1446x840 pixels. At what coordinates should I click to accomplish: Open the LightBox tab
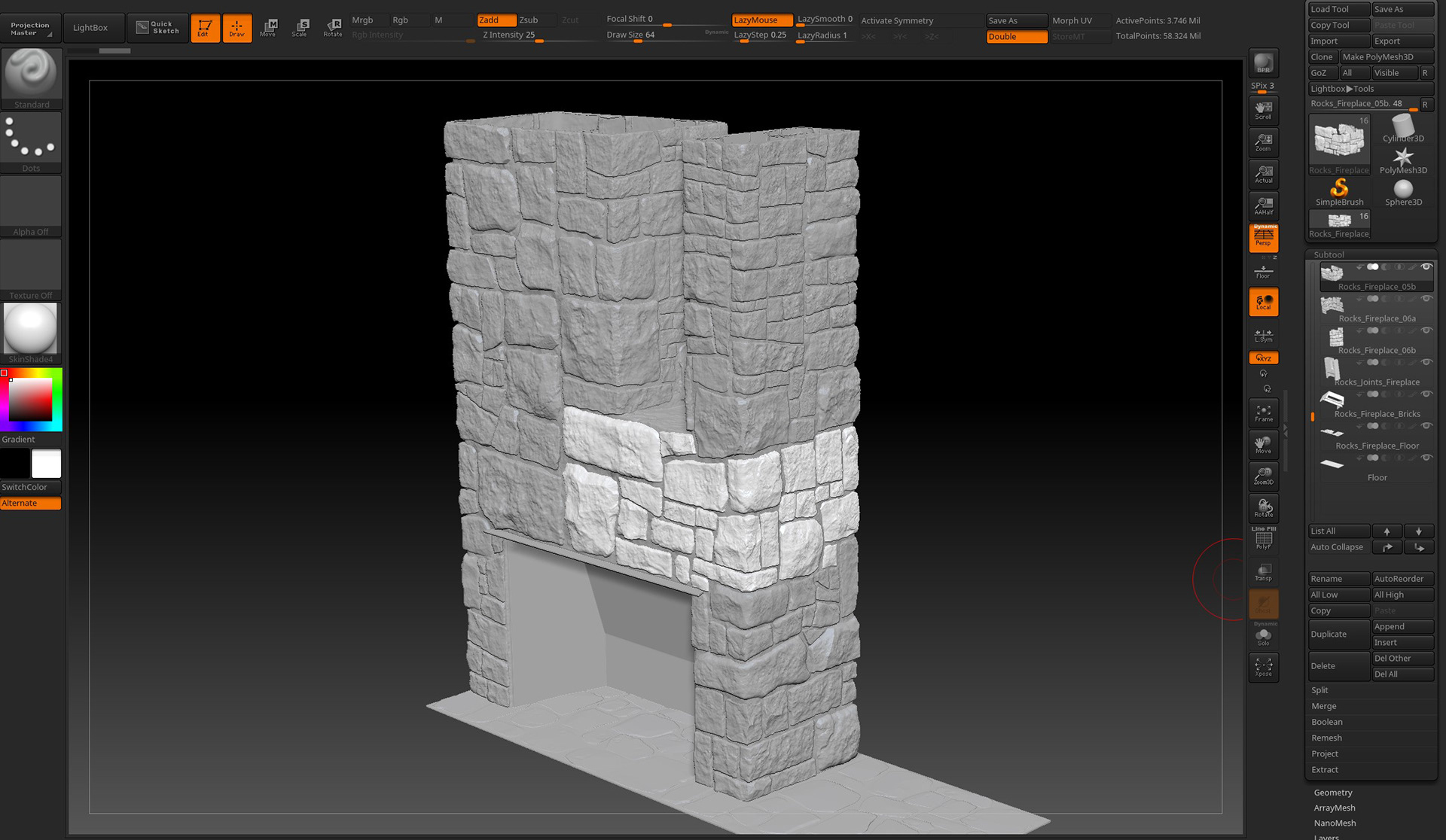tap(90, 28)
